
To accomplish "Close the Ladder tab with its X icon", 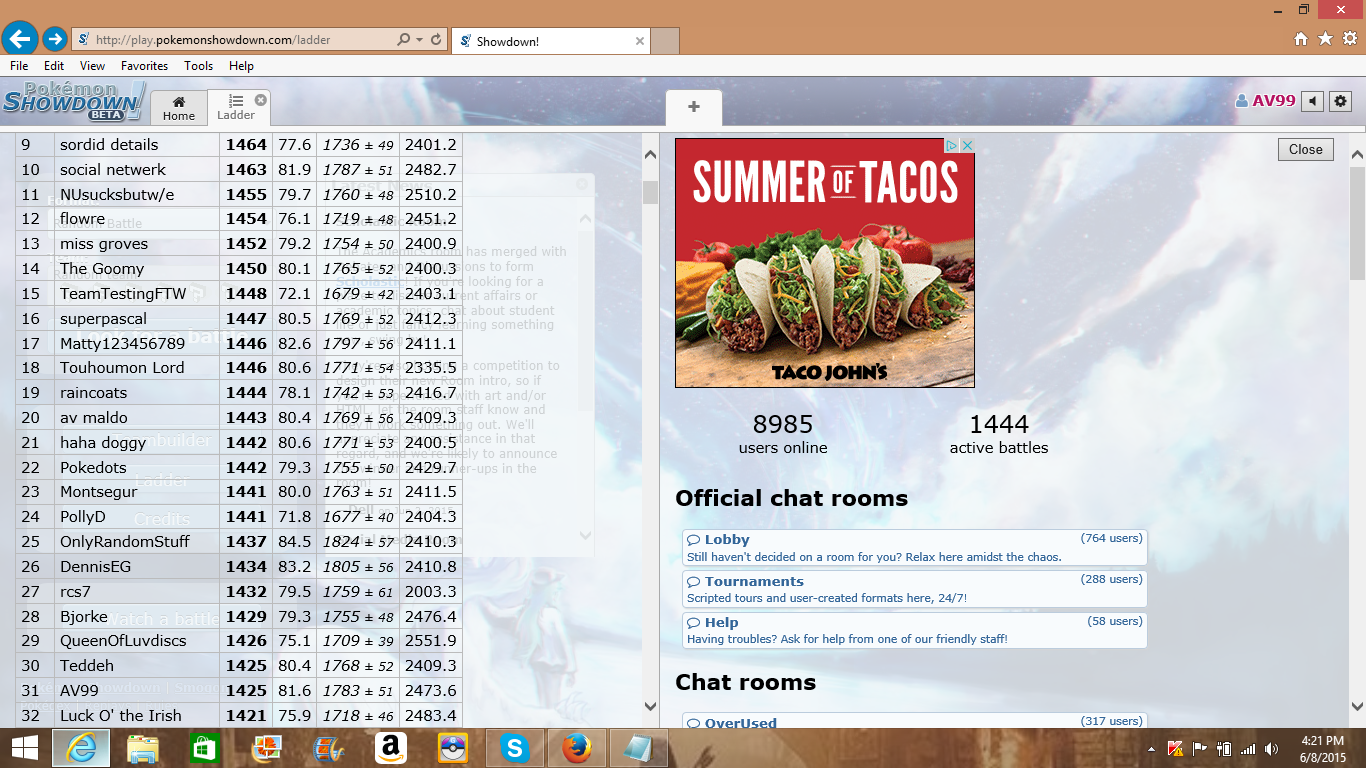I will 261,100.
